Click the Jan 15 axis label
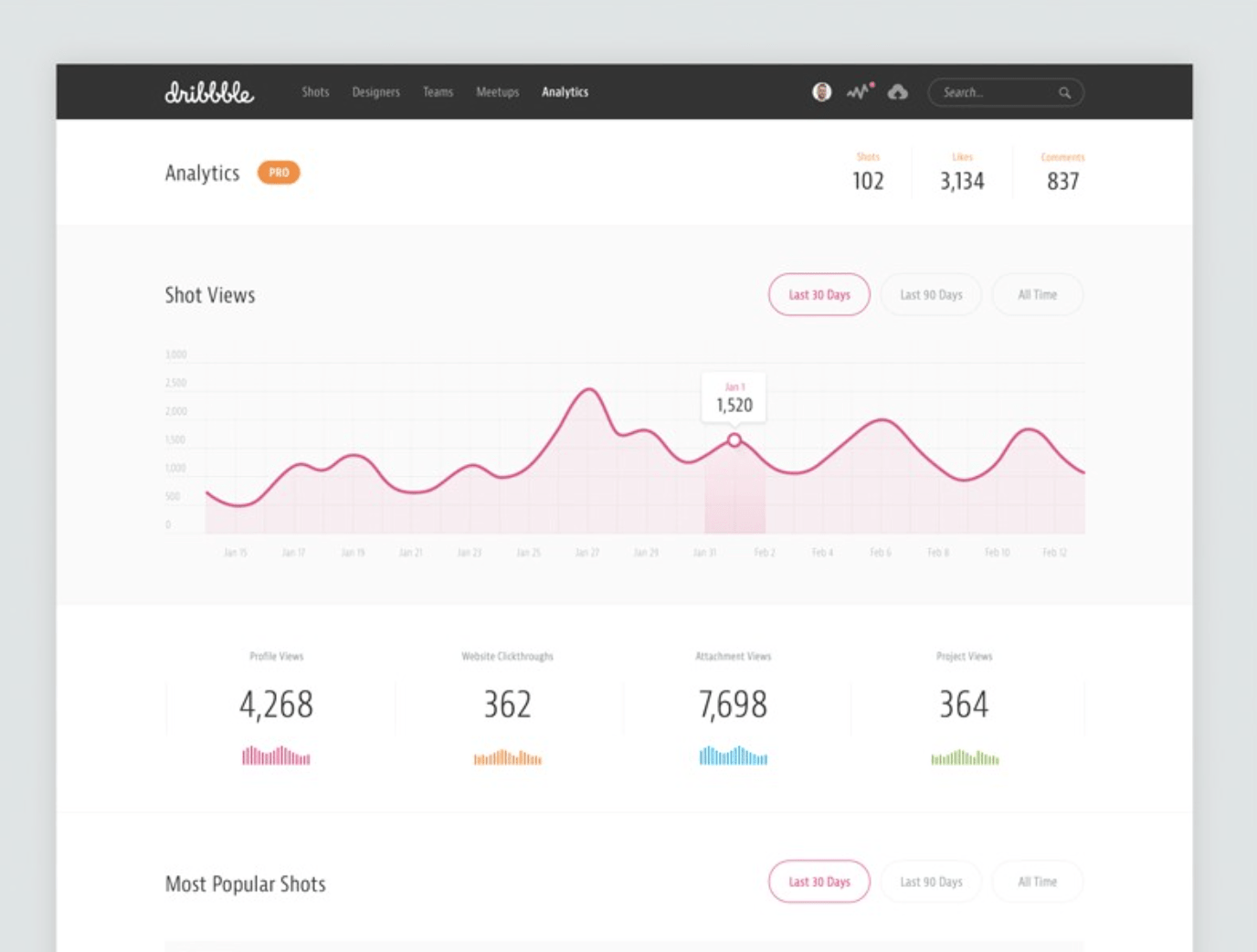 [236, 553]
